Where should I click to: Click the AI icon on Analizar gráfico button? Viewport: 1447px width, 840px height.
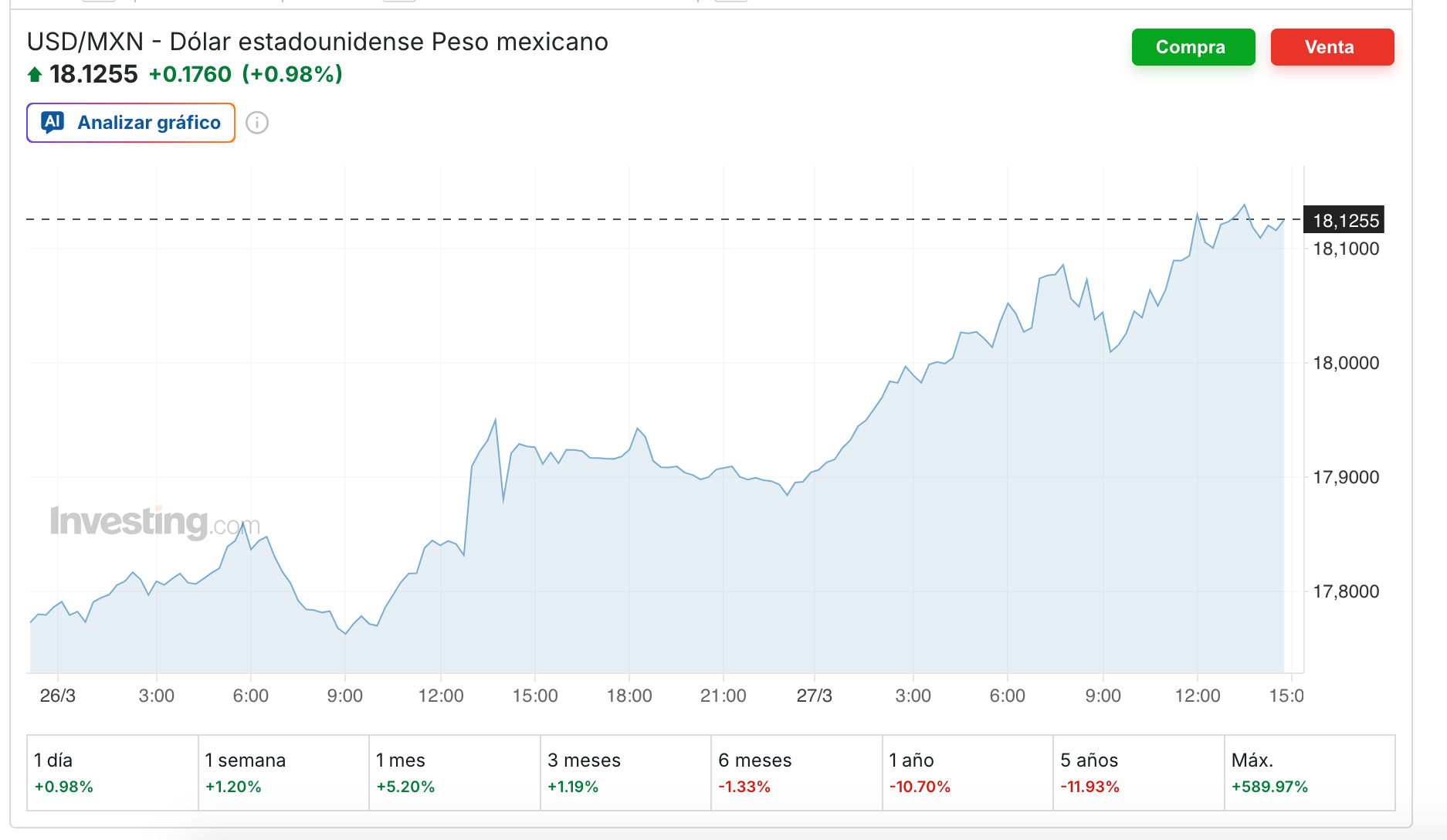52,122
